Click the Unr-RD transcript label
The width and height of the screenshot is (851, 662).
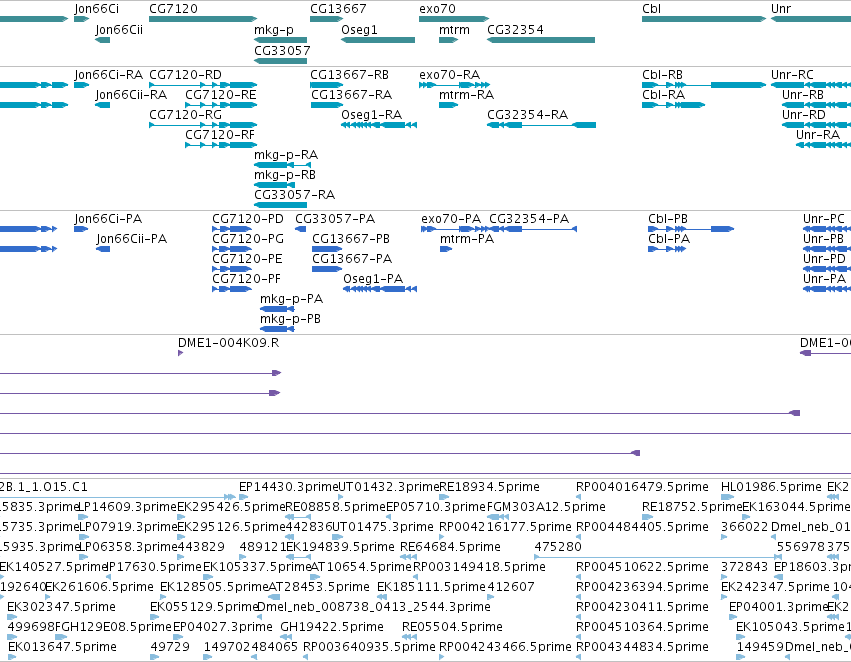804,114
